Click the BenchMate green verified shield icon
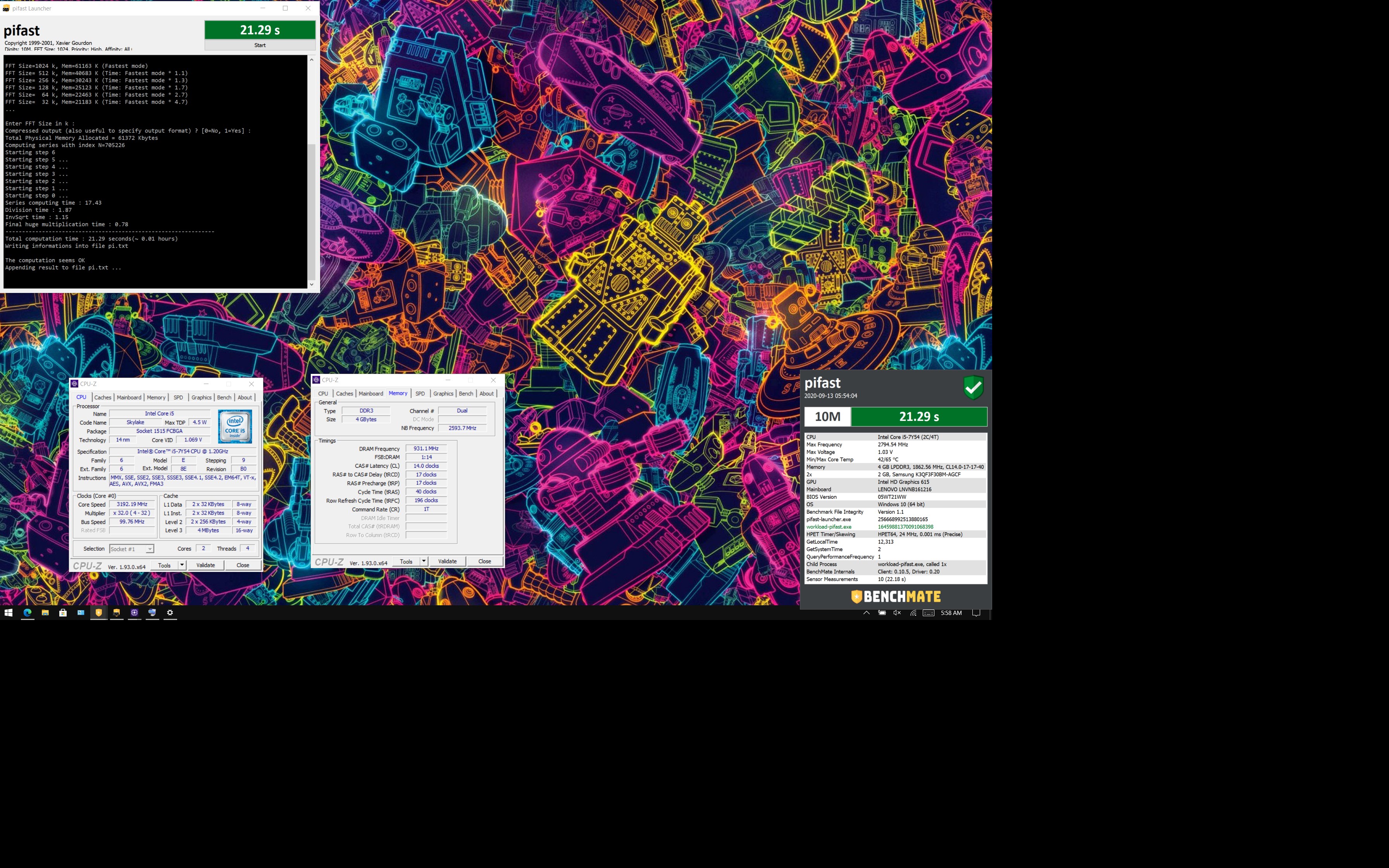Viewport: 1389px width, 868px height. click(974, 387)
